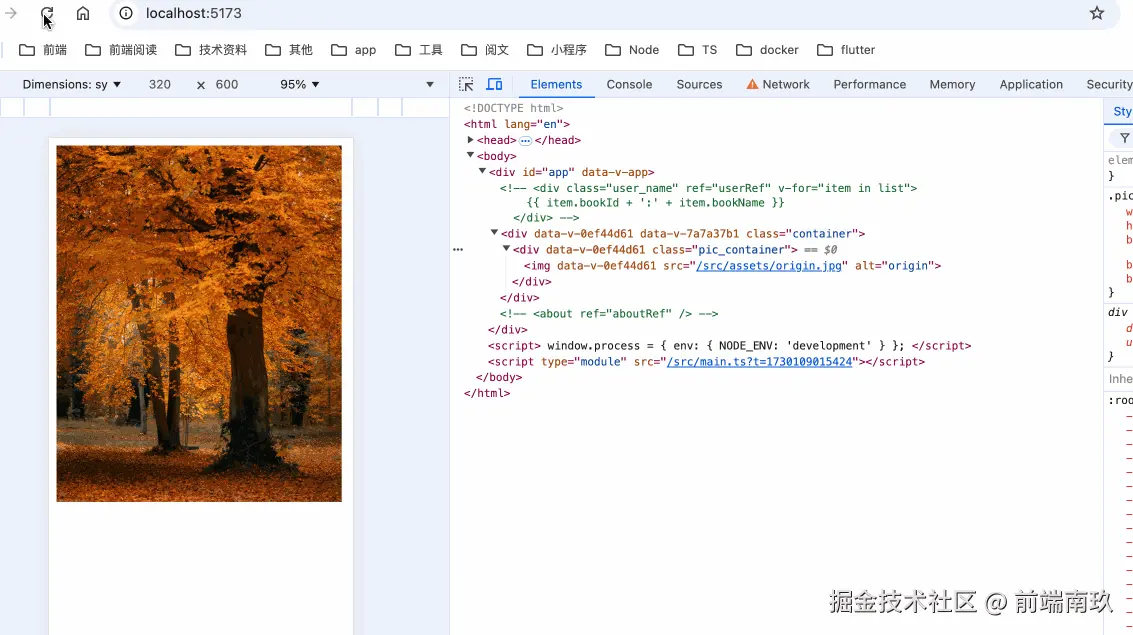Click the autumn tree image in viewport
This screenshot has height=635, width=1133.
[199, 324]
